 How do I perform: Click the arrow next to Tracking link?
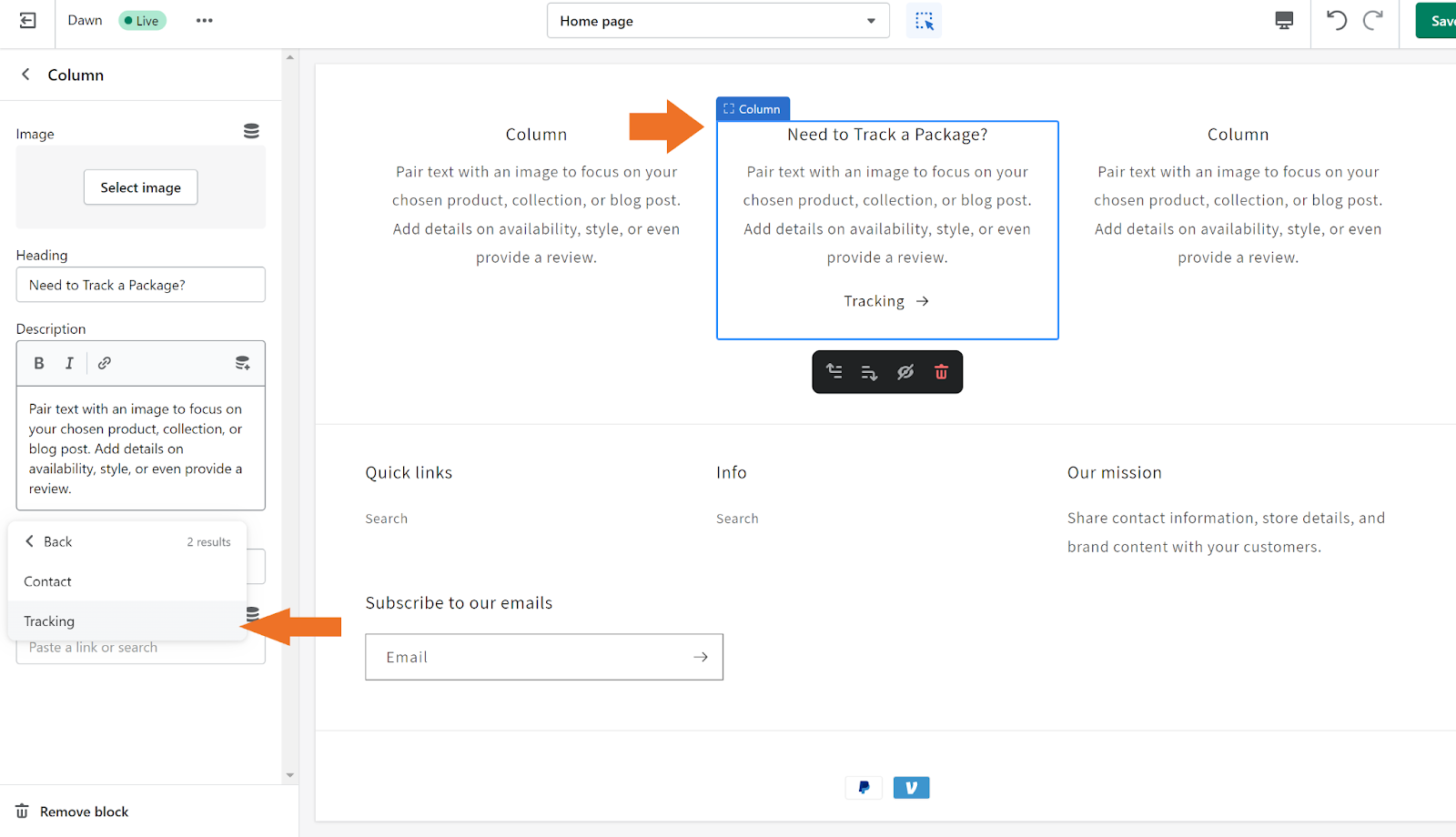[923, 301]
